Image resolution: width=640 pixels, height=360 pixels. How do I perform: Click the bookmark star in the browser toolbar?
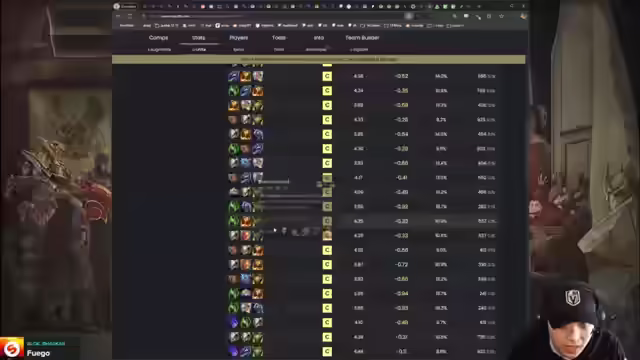click(x=501, y=16)
